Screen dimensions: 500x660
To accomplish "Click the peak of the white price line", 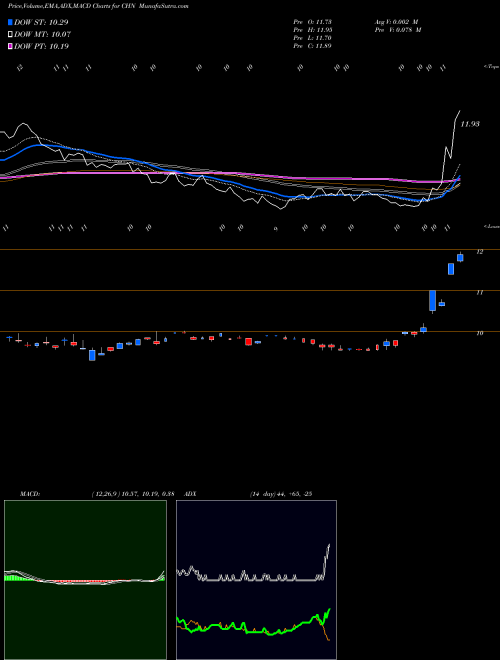I will tap(460, 111).
